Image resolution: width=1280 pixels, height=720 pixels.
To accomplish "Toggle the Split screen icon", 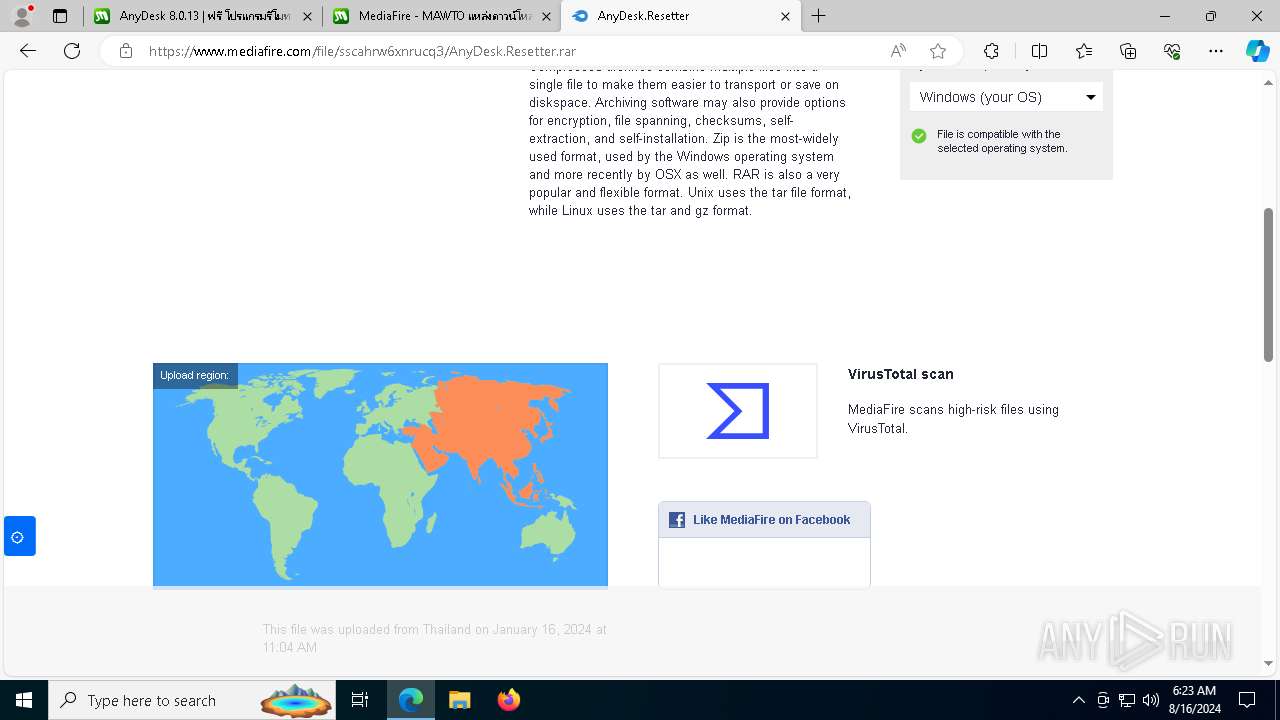I will [x=1039, y=51].
